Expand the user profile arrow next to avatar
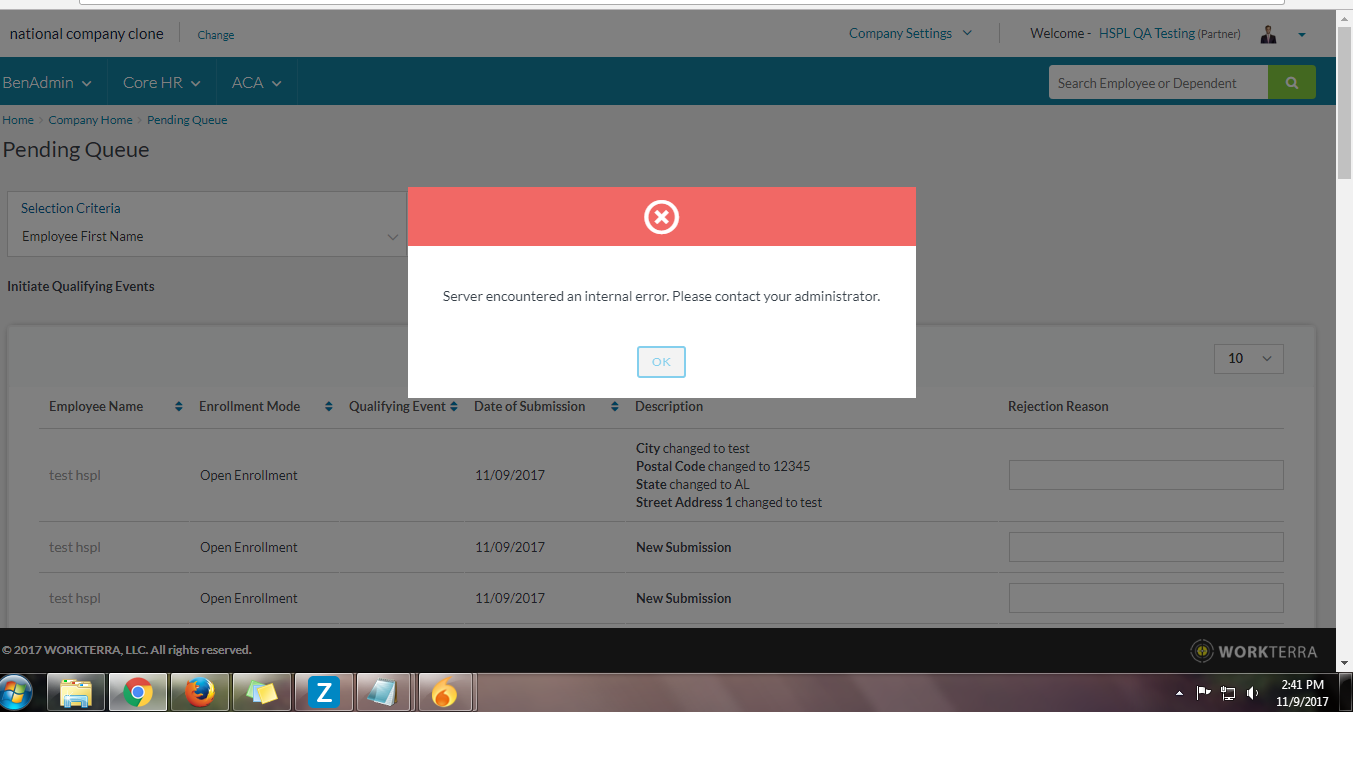Viewport: 1366px width, 768px height. click(1301, 35)
